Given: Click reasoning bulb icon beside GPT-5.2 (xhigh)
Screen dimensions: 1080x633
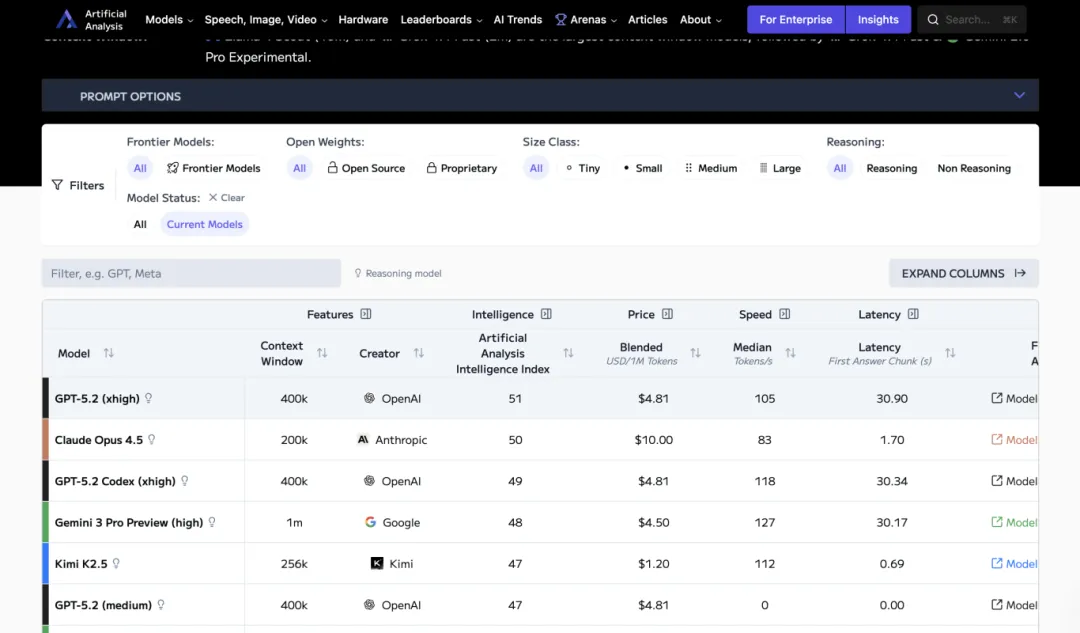Looking at the screenshot, I should tap(149, 397).
